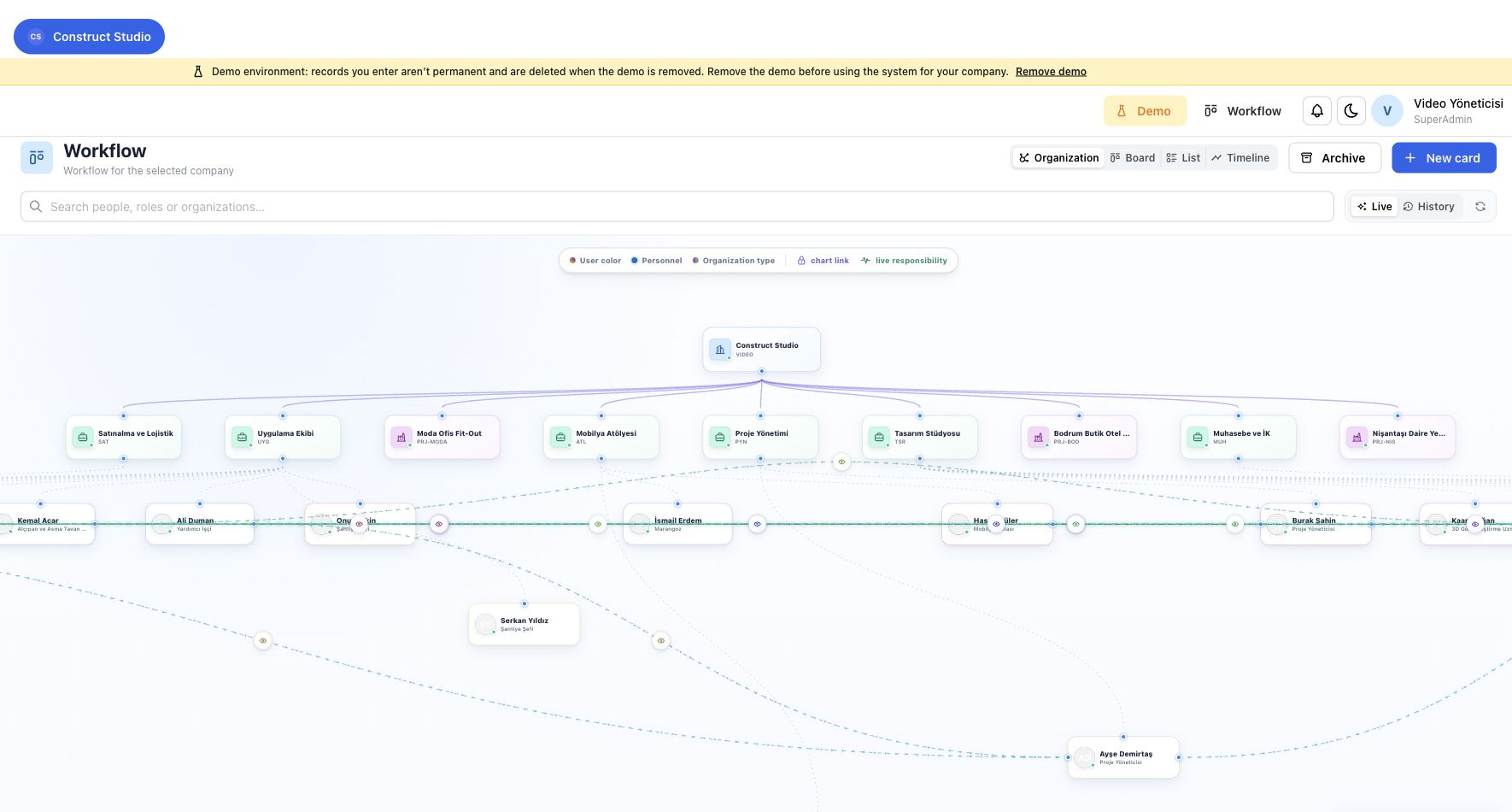The width and height of the screenshot is (1512, 812).
Task: Open the Archive
Action: coord(1334,158)
